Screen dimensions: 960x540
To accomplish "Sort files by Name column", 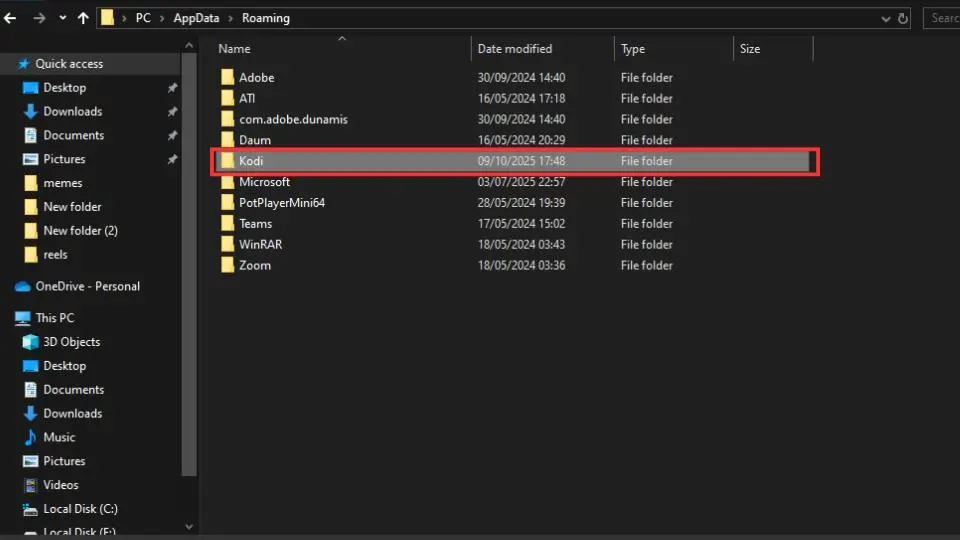I will point(234,49).
